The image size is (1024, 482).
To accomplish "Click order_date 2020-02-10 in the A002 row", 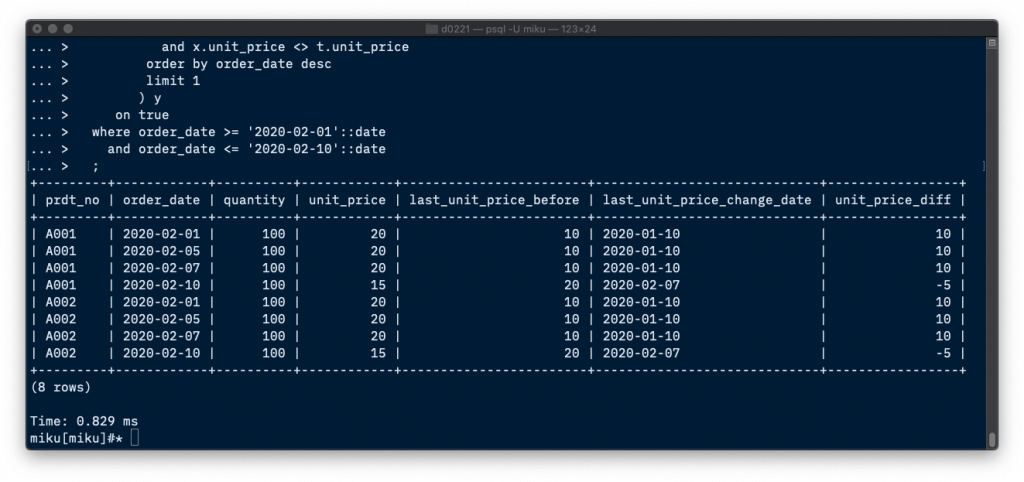I will coord(161,353).
